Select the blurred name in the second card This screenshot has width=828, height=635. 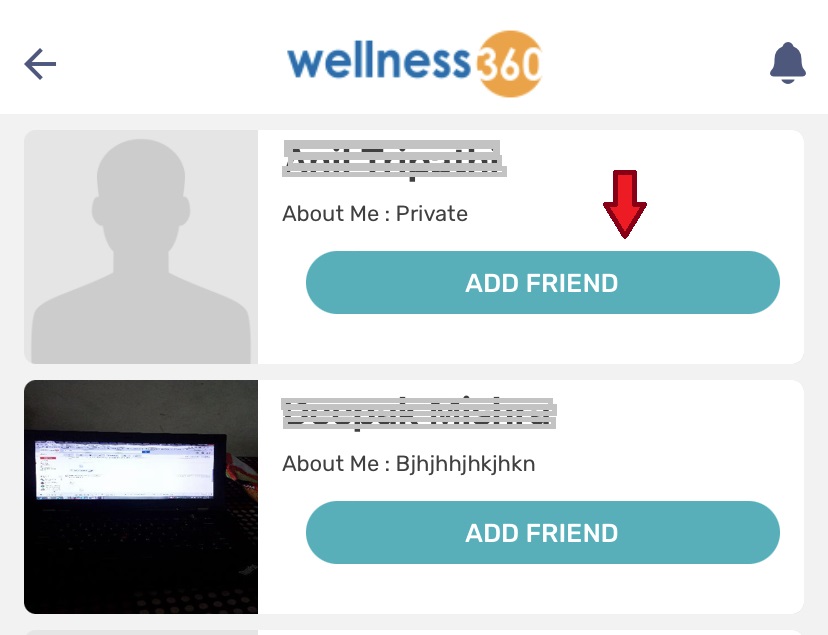tap(419, 413)
